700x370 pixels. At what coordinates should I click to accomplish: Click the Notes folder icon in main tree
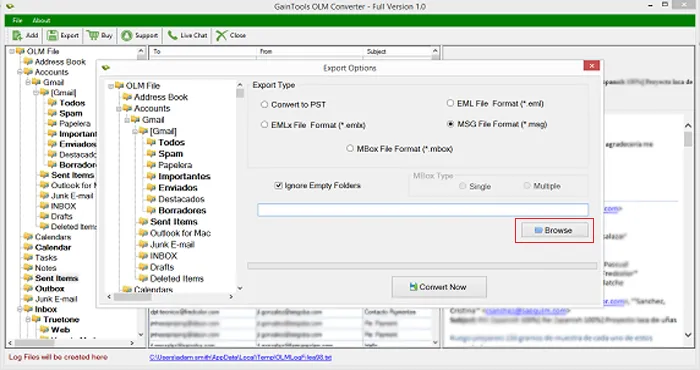pyautogui.click(x=28, y=268)
